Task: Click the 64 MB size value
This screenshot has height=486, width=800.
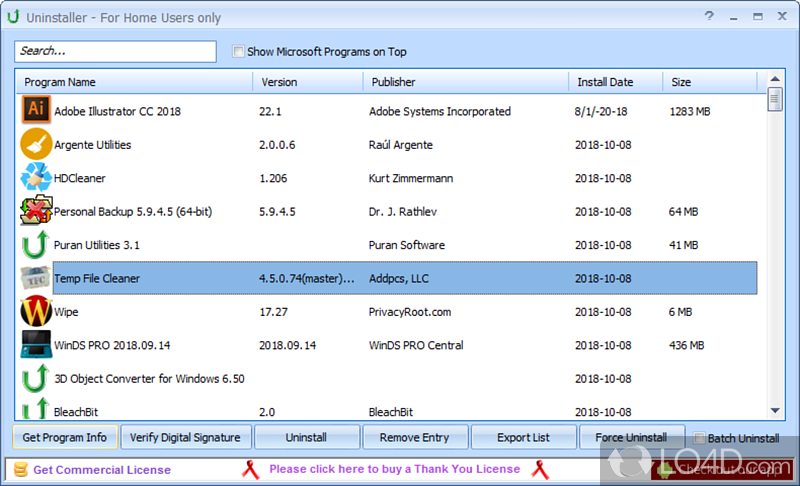Action: coord(683,212)
